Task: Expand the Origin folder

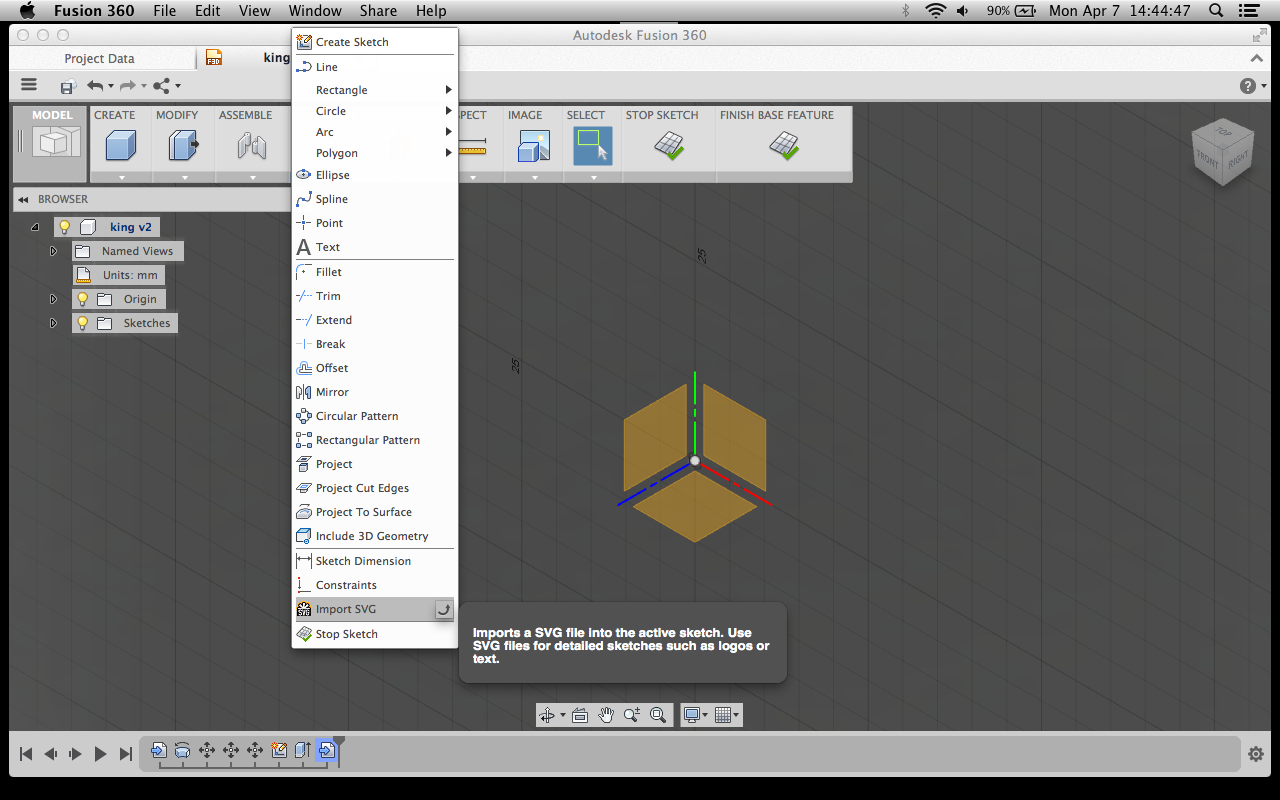Action: click(53, 299)
